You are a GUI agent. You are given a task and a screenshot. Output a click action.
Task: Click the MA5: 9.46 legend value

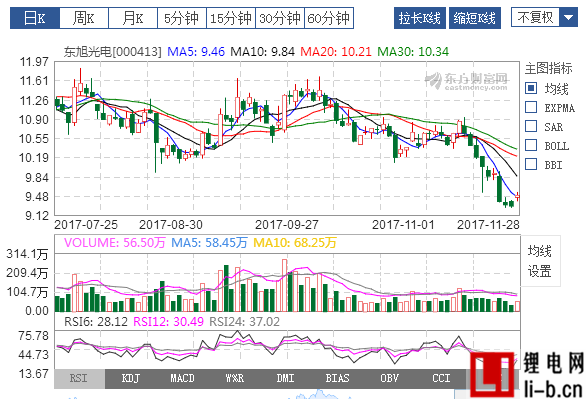196,51
